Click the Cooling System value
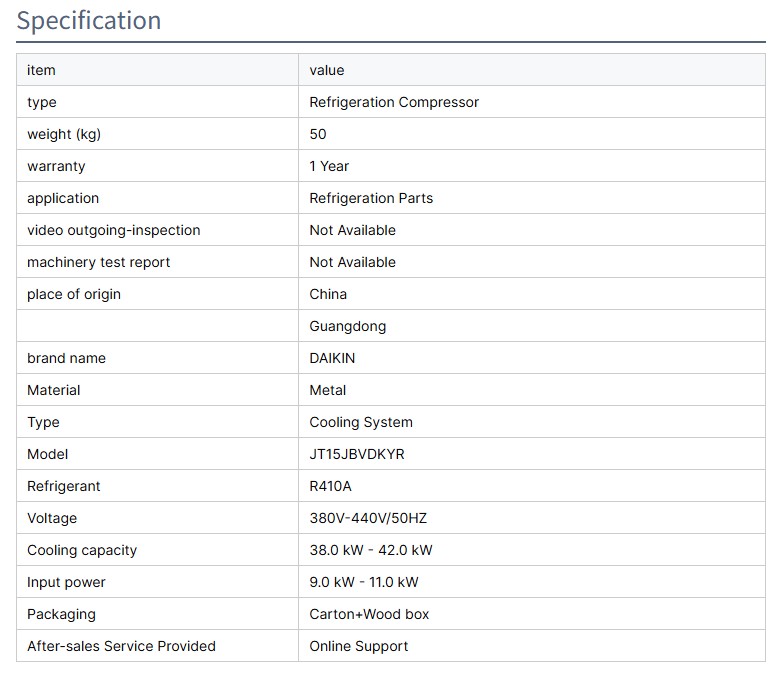Viewport: 783px width, 677px height. pyautogui.click(x=361, y=422)
